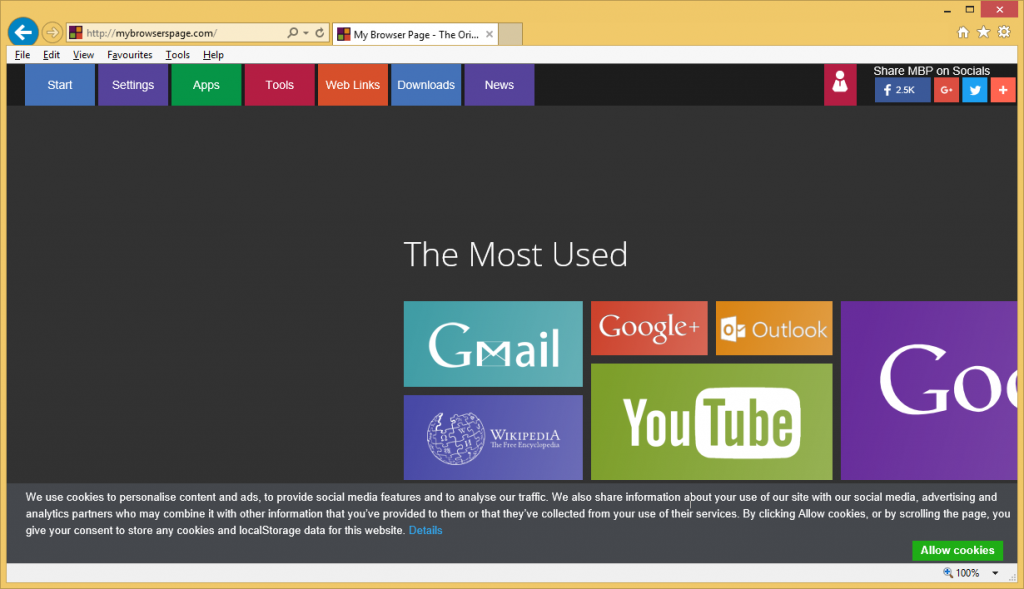Open the IE home icon
This screenshot has width=1024, height=589.
pyautogui.click(x=963, y=33)
